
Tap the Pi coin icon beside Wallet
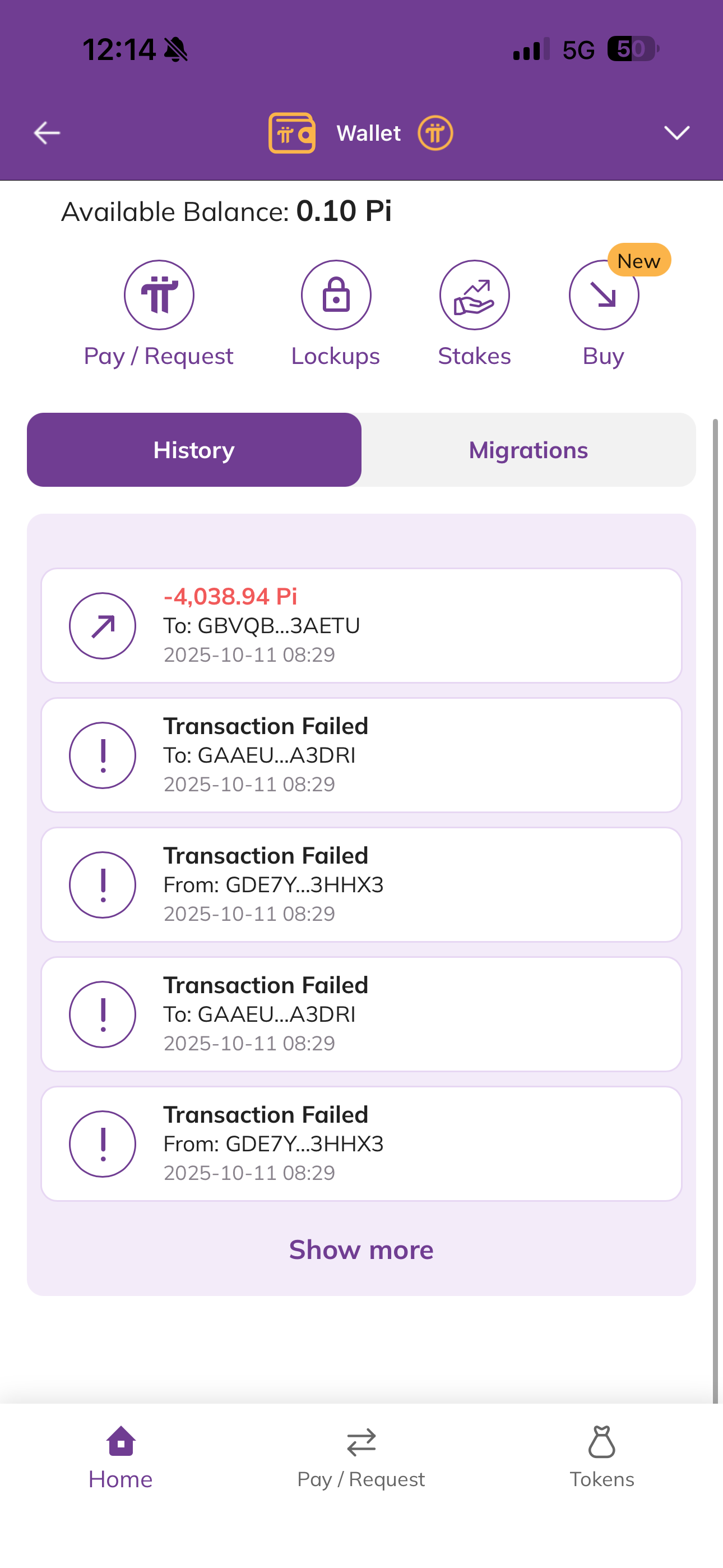(x=435, y=133)
